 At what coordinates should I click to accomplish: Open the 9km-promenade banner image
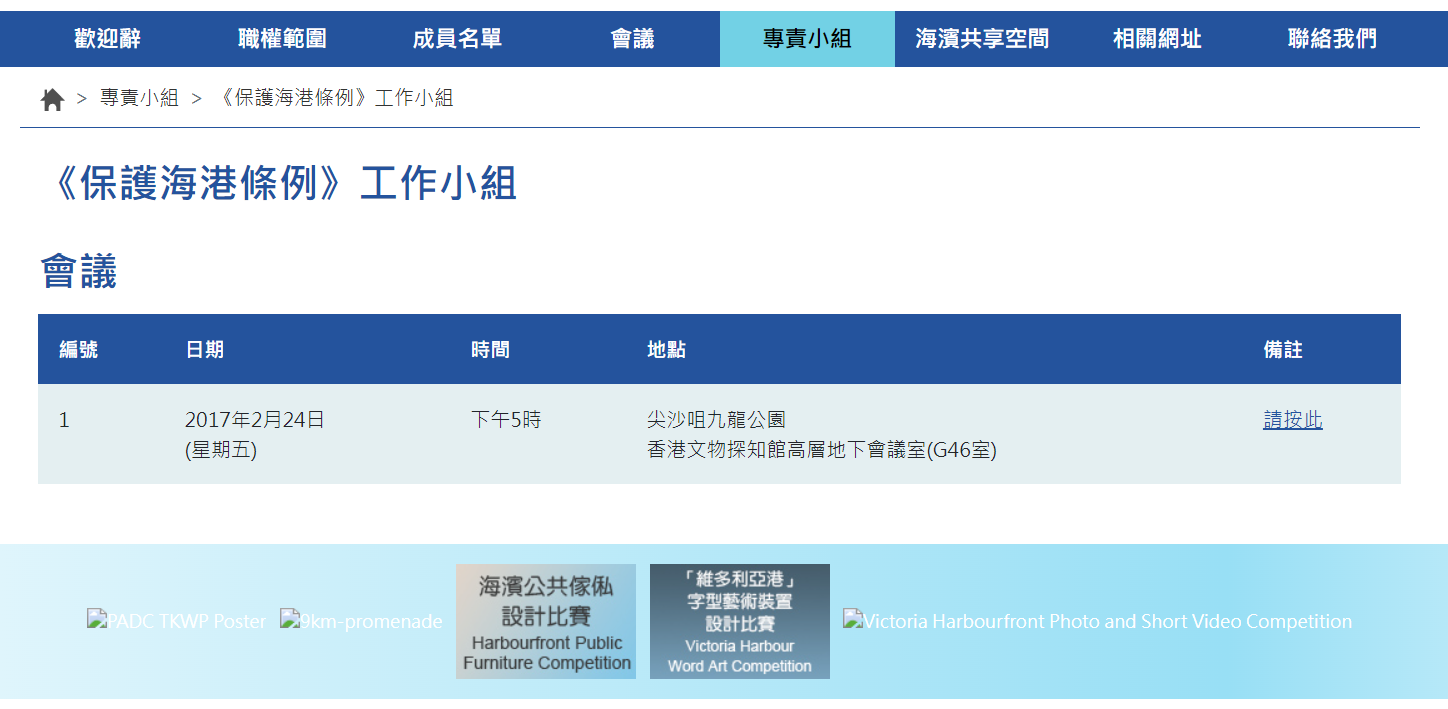361,621
